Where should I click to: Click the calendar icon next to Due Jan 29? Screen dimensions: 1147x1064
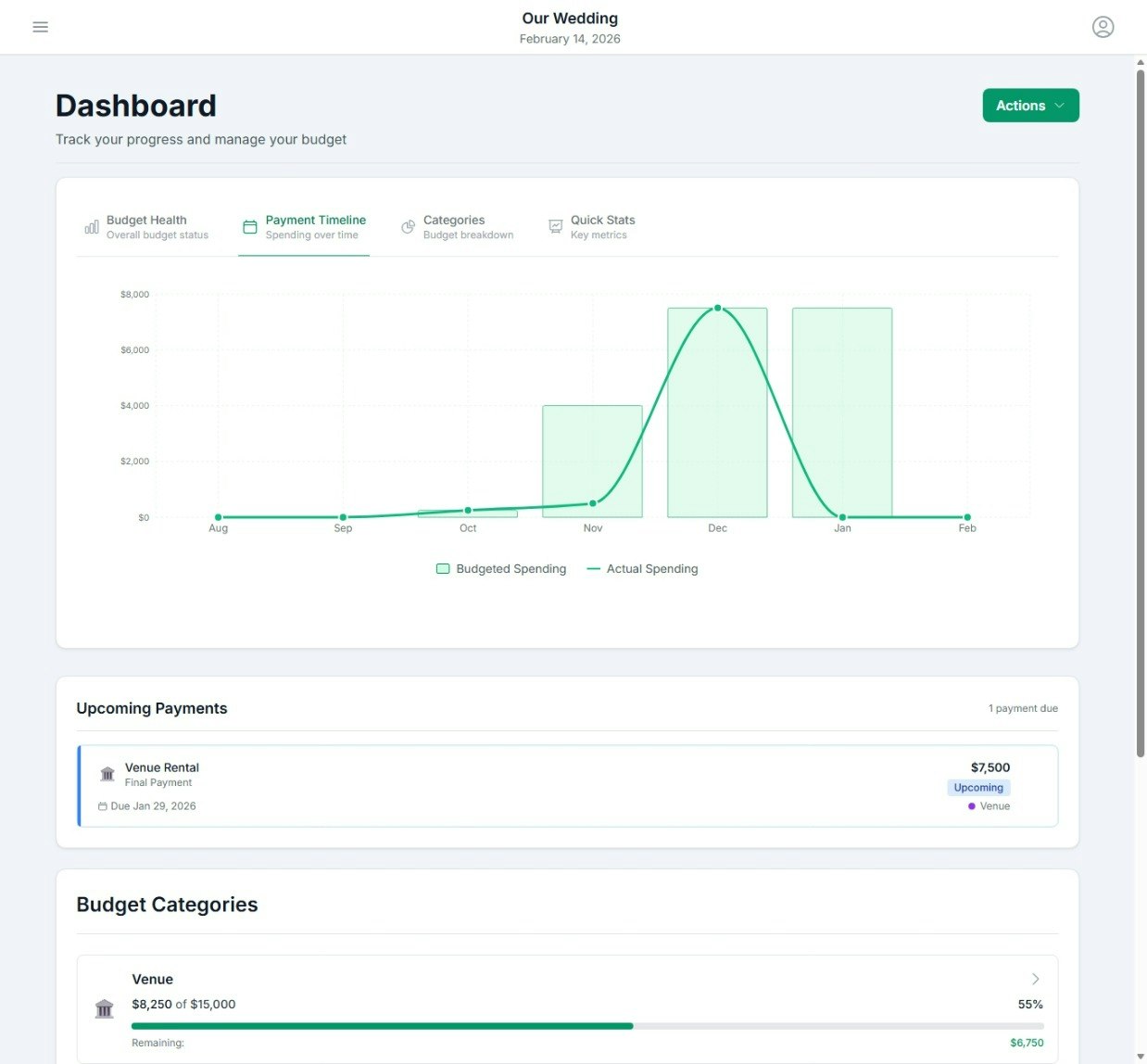(x=102, y=806)
